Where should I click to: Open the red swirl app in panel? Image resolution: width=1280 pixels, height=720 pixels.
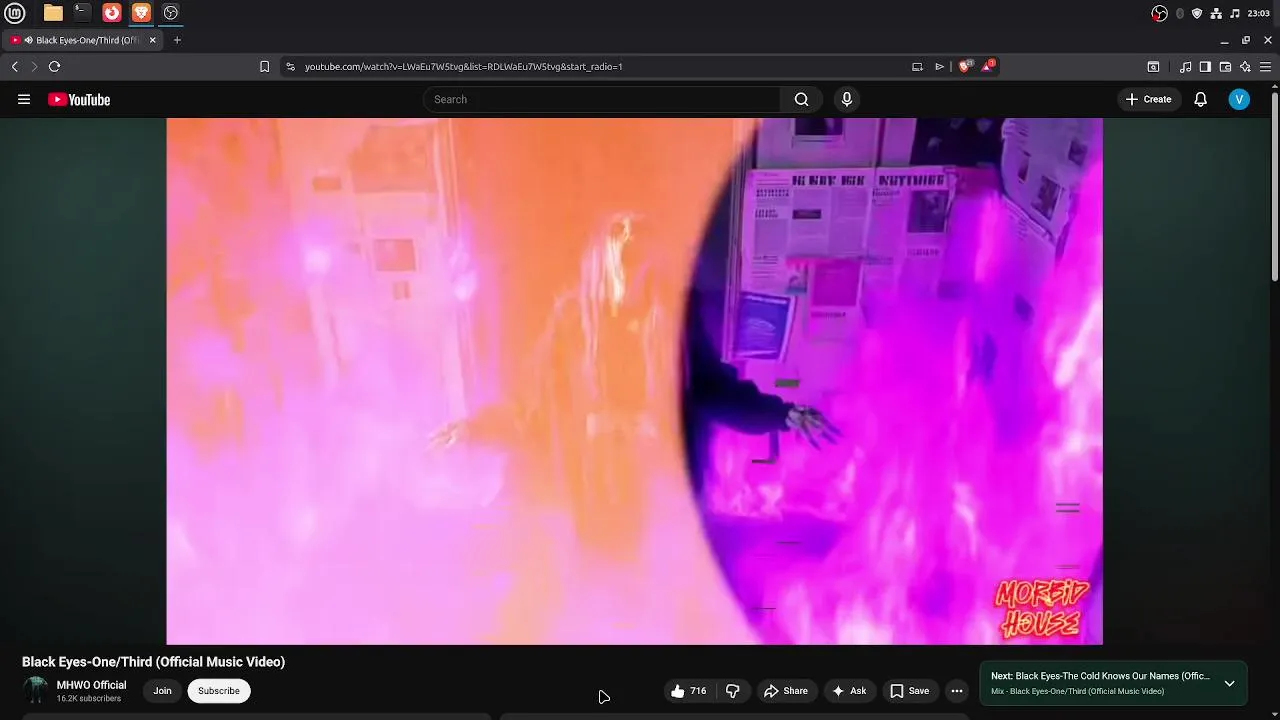tap(112, 13)
